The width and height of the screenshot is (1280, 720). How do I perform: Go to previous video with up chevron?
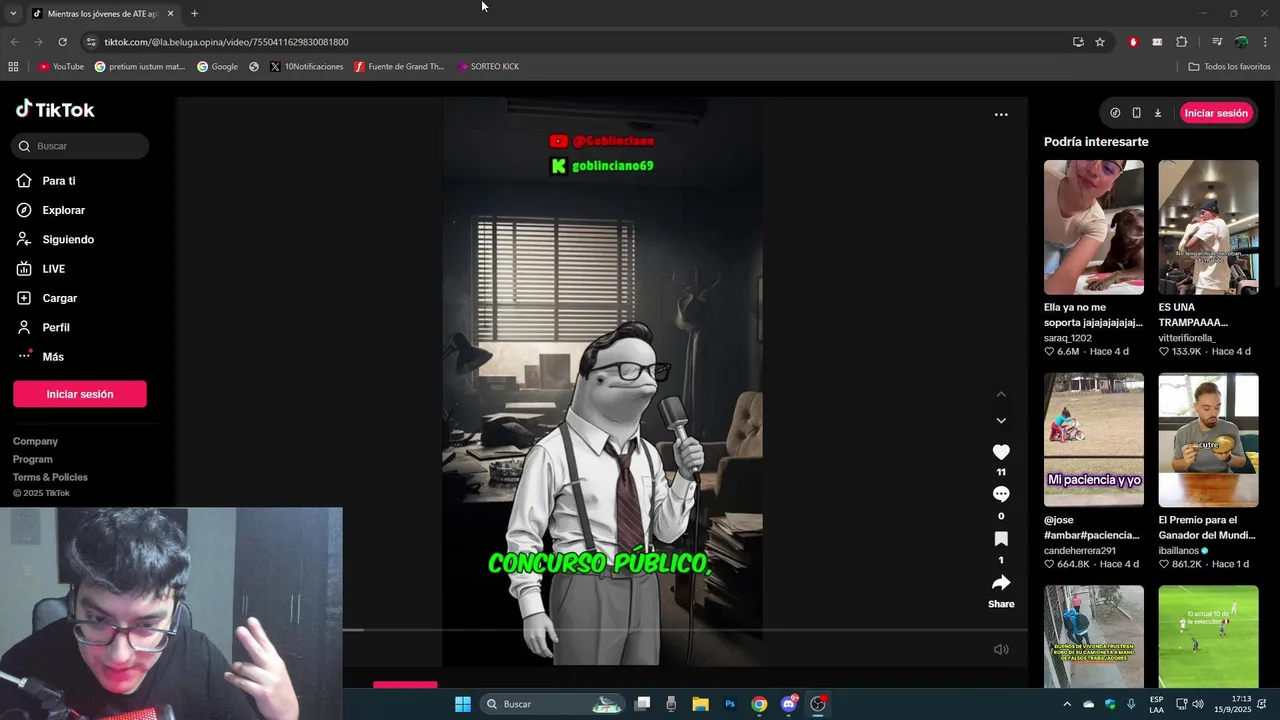1001,394
